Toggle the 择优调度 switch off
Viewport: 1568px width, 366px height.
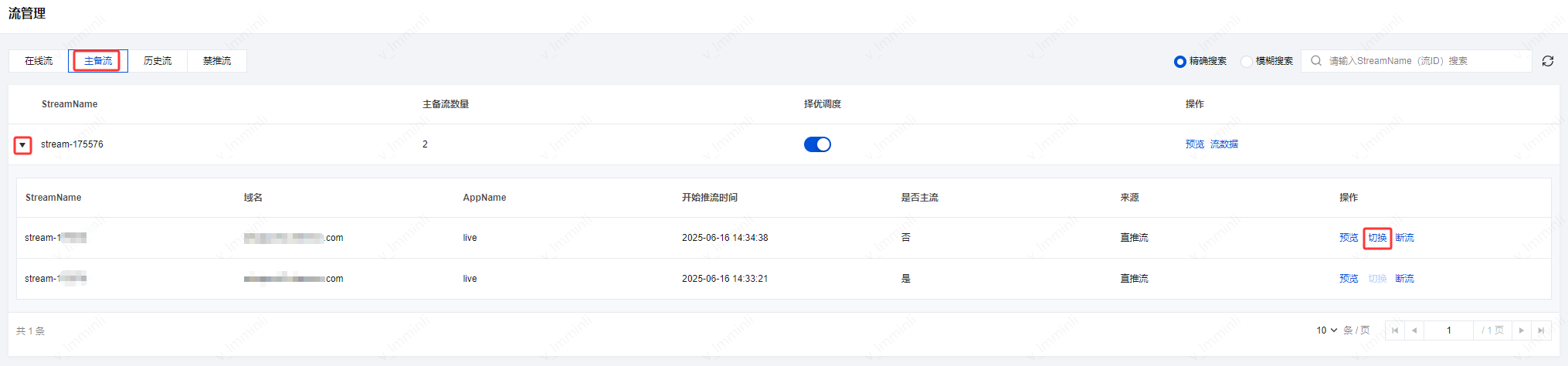click(x=817, y=144)
